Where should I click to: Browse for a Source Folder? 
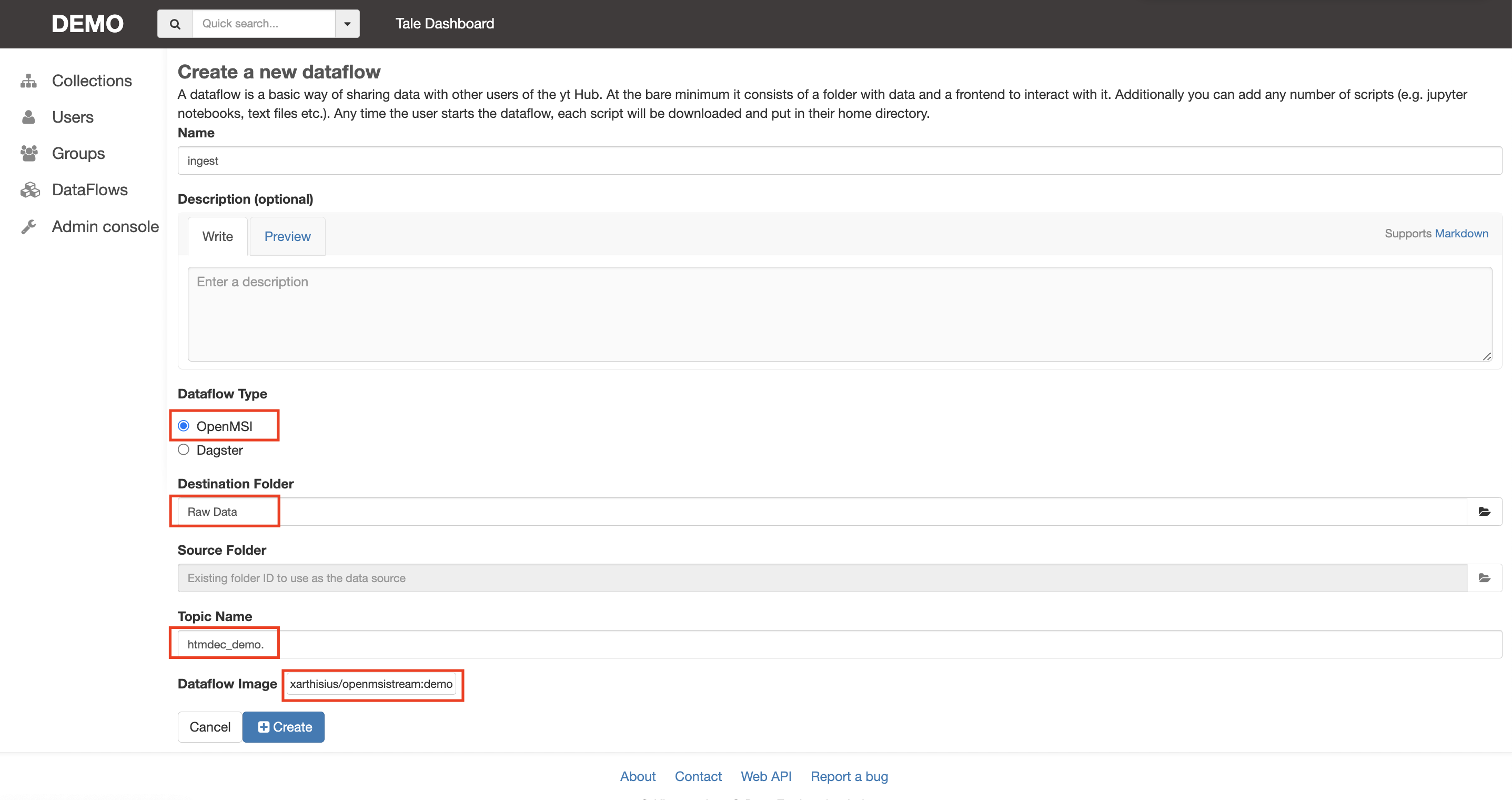coord(1485,578)
